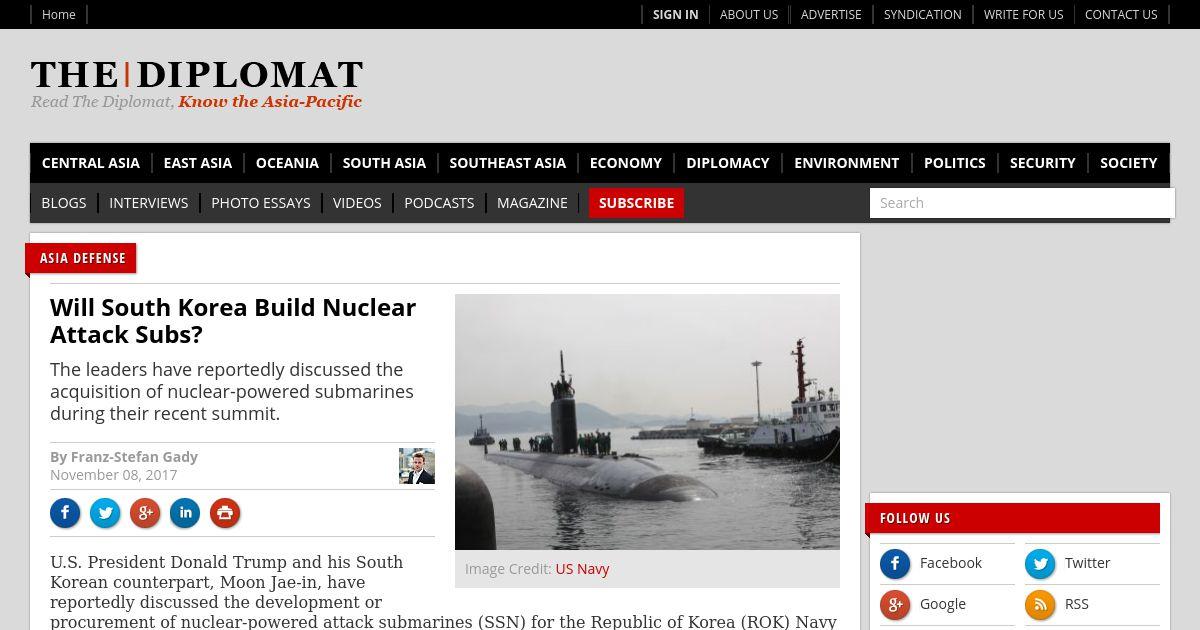Screen dimensions: 1200x630
Task: Open Magazine page
Action: (532, 203)
